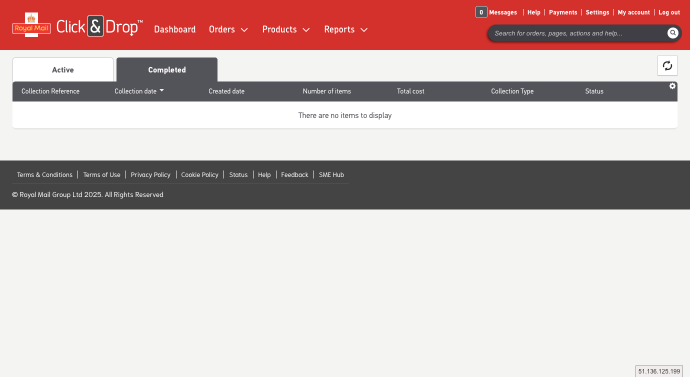
Task: Open Terms & Conditions footer link
Action: (x=44, y=175)
